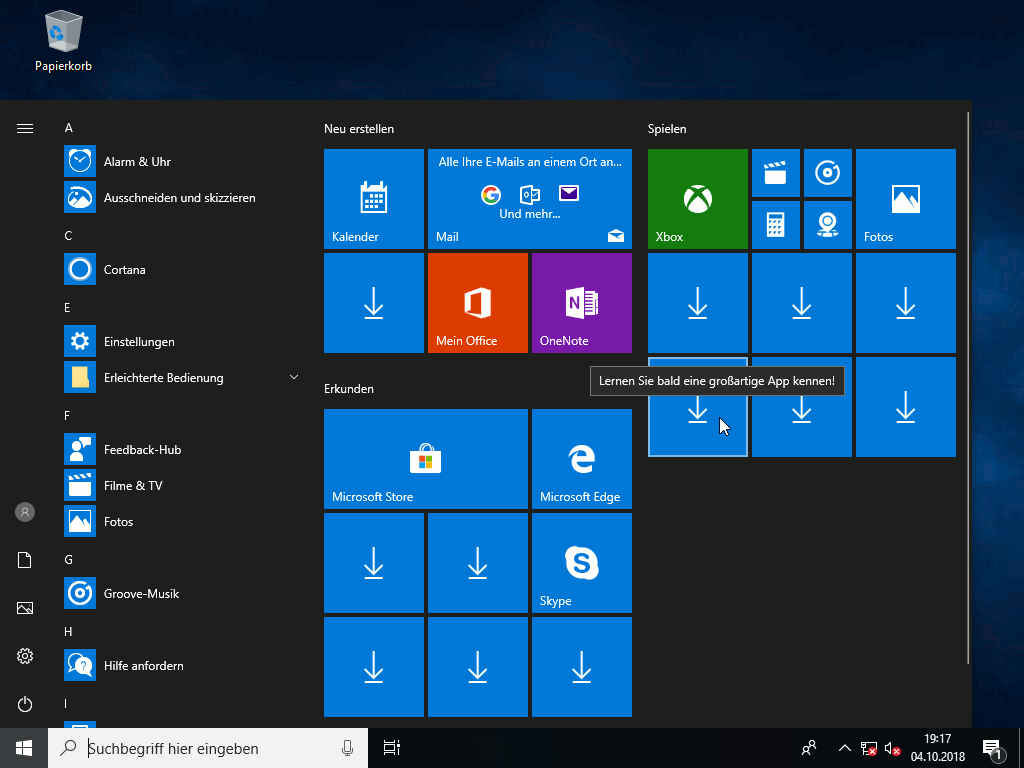
Task: Open the Kalender tile
Action: [x=373, y=199]
